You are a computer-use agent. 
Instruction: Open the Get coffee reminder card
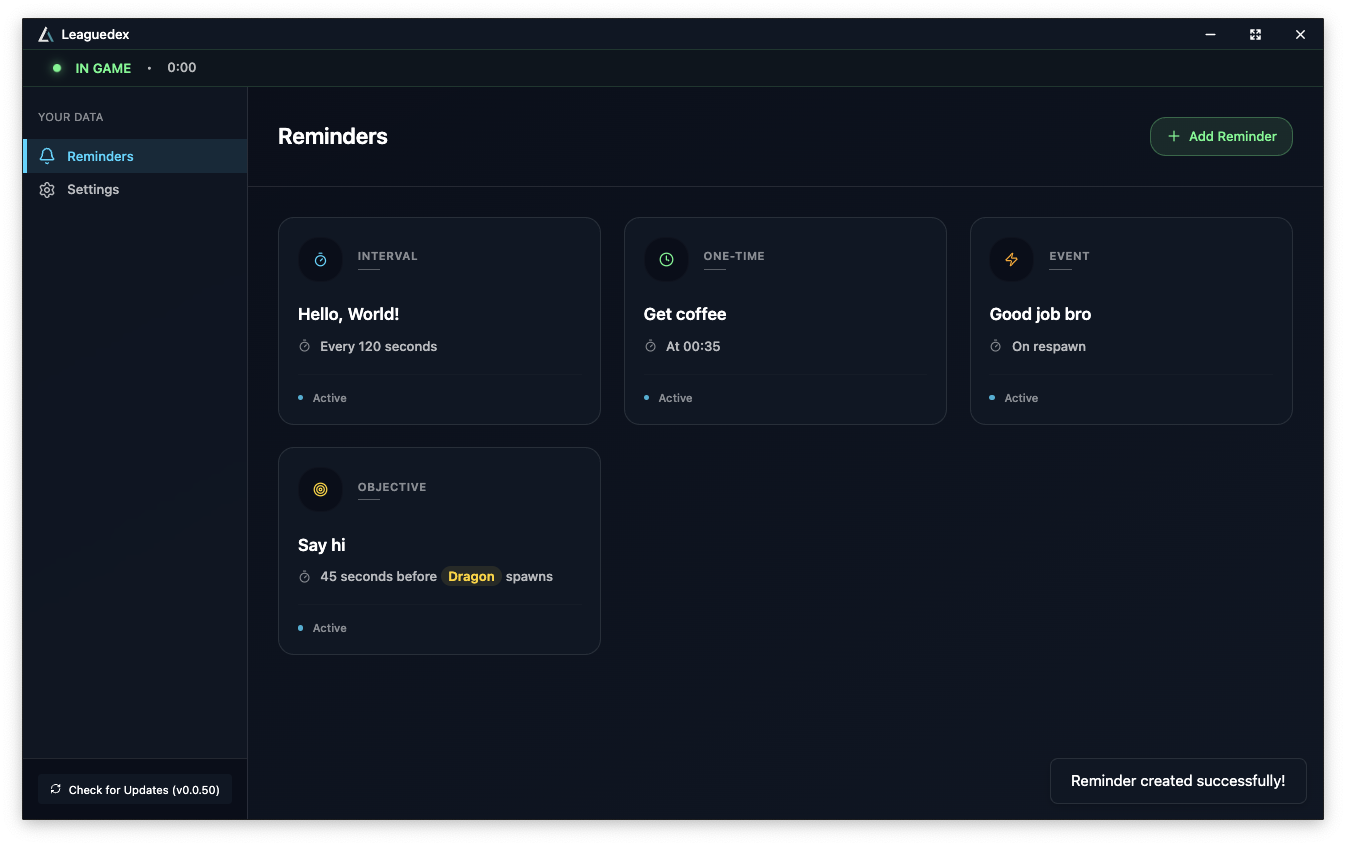click(785, 321)
